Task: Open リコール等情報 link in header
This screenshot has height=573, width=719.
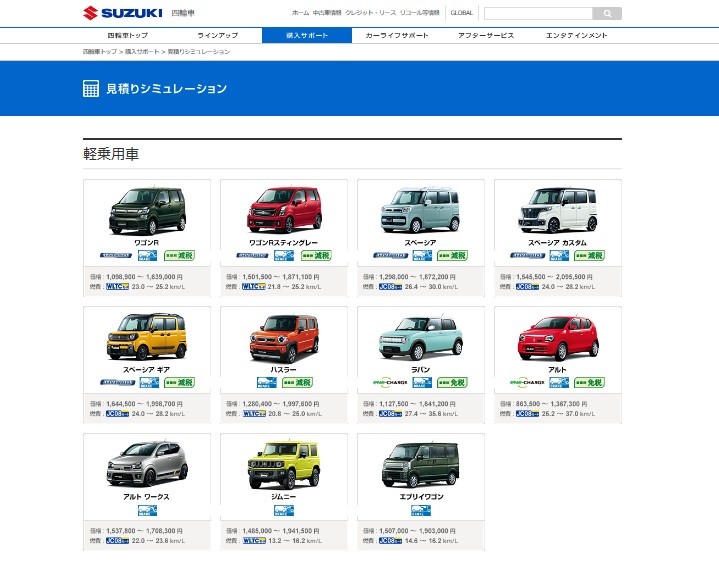Action: tap(420, 13)
